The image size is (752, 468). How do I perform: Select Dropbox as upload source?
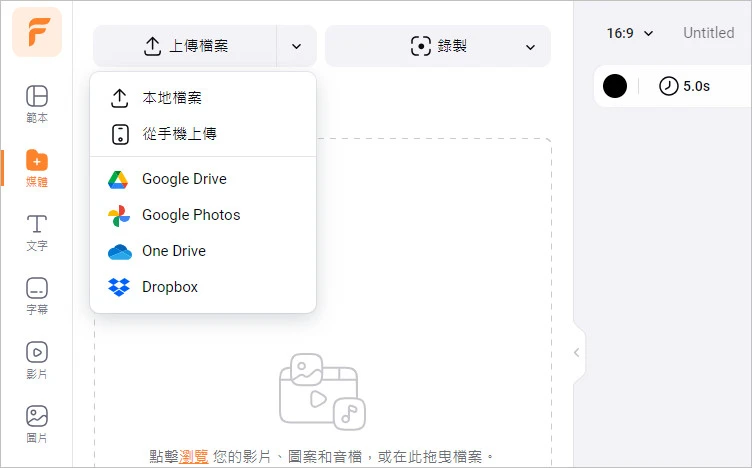click(203, 287)
